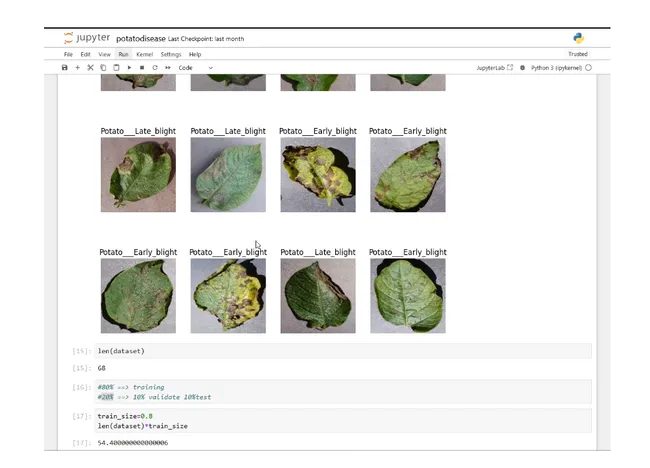650x468 pixels.
Task: Click the Last Checkpoint: last month text
Action: coord(206,39)
